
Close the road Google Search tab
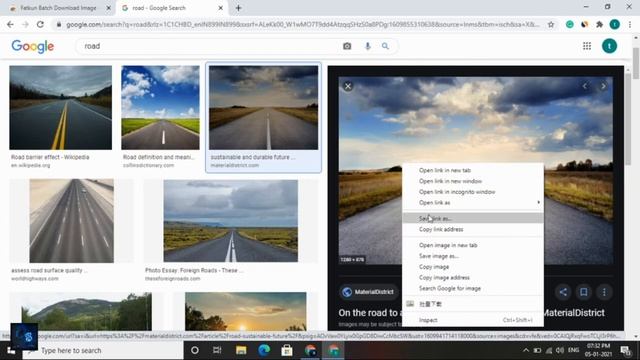pos(220,8)
